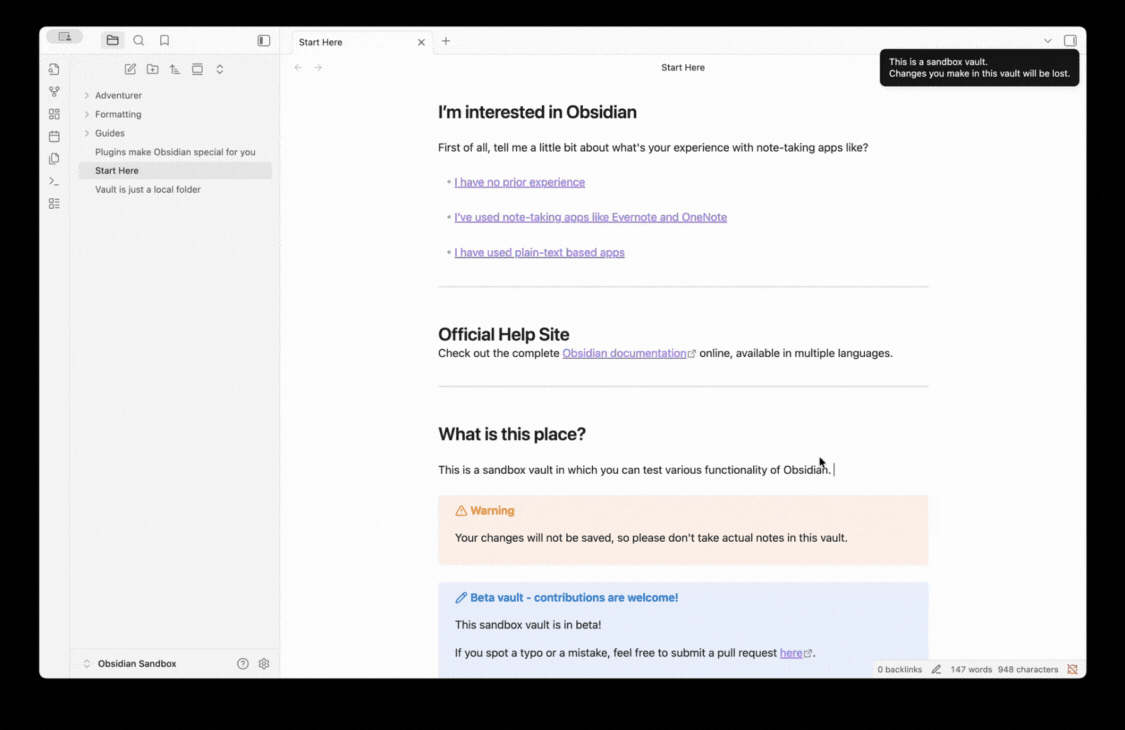The width and height of the screenshot is (1125, 730).
Task: Open canvas ribbon icon with four squares
Action: pos(54,114)
